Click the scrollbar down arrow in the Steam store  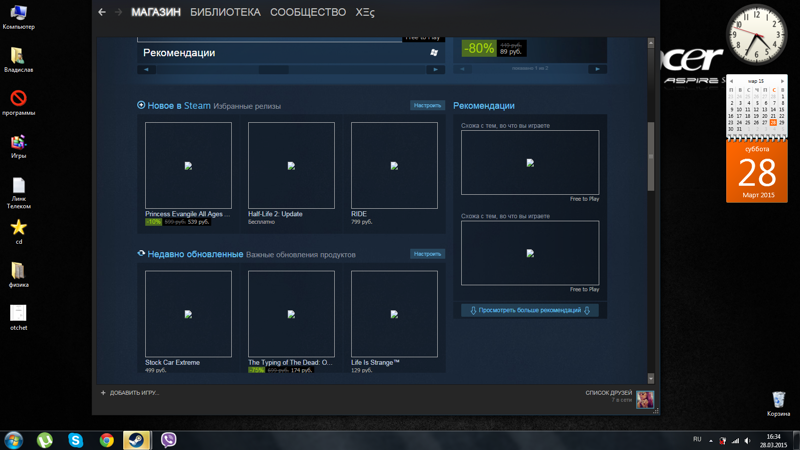click(651, 378)
